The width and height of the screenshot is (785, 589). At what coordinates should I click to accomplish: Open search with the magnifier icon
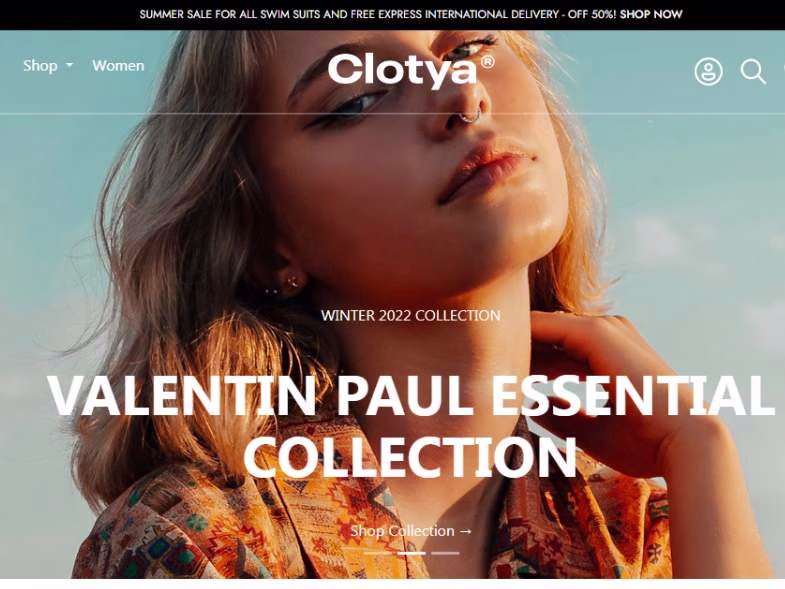pyautogui.click(x=753, y=72)
